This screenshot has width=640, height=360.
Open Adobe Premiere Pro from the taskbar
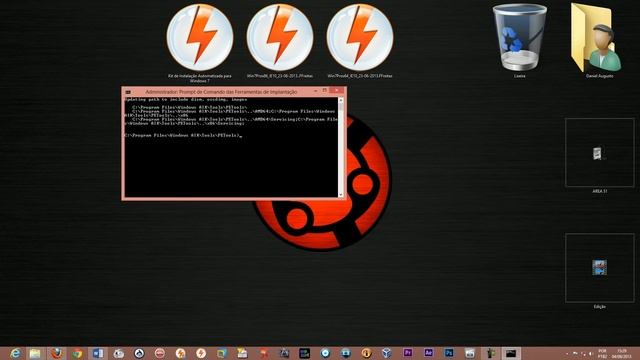[407, 353]
